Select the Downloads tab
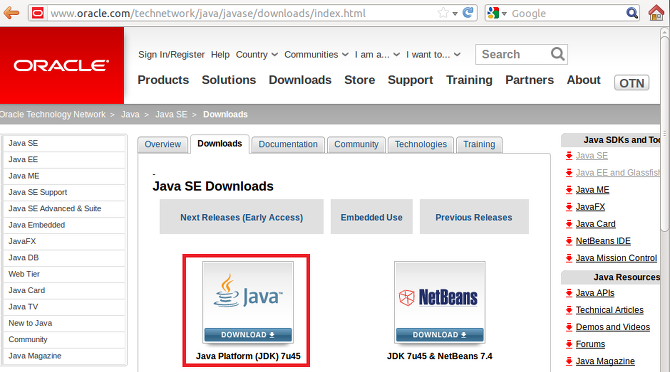 [220, 144]
